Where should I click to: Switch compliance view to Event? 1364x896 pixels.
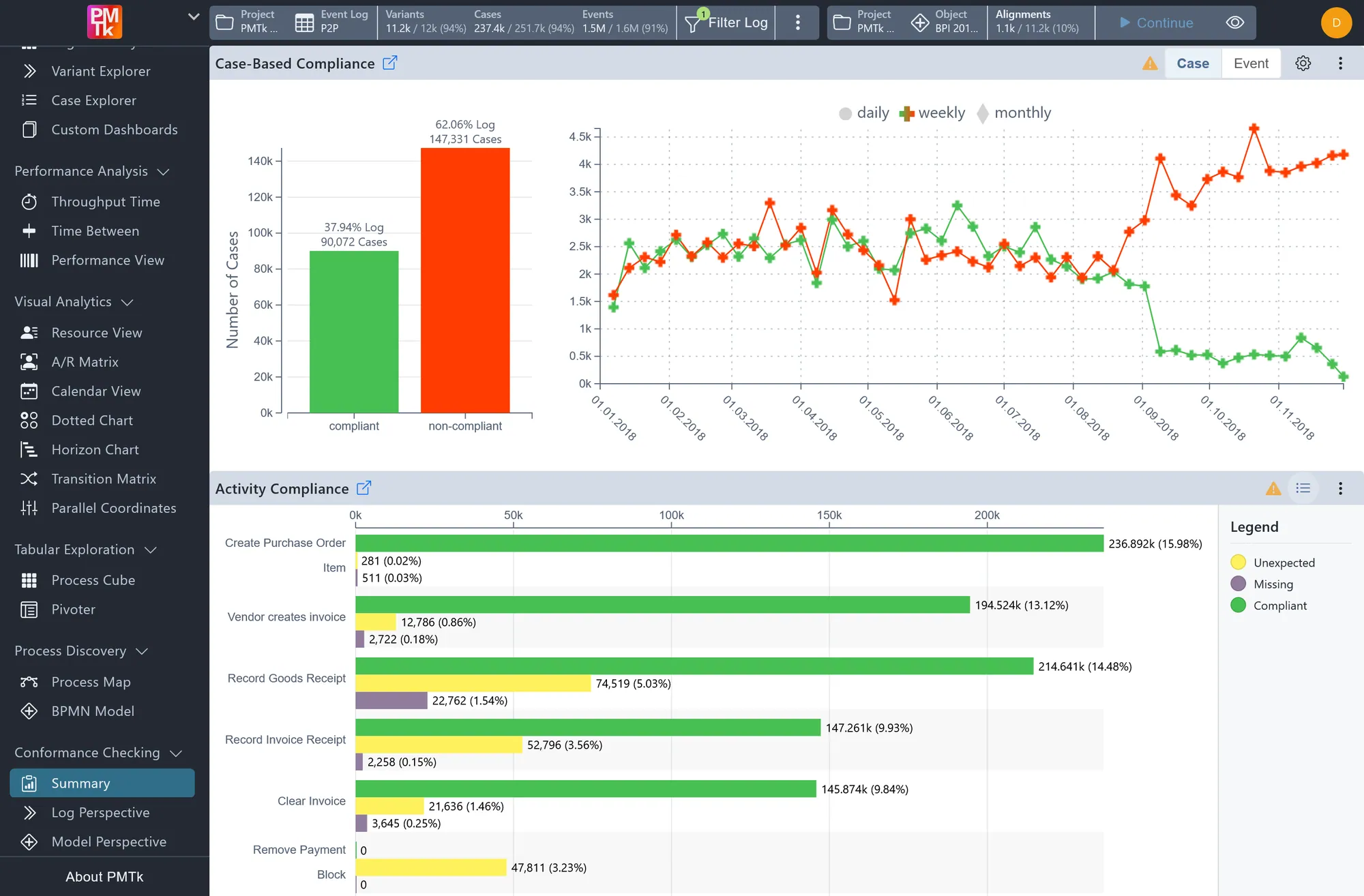pyautogui.click(x=1251, y=63)
